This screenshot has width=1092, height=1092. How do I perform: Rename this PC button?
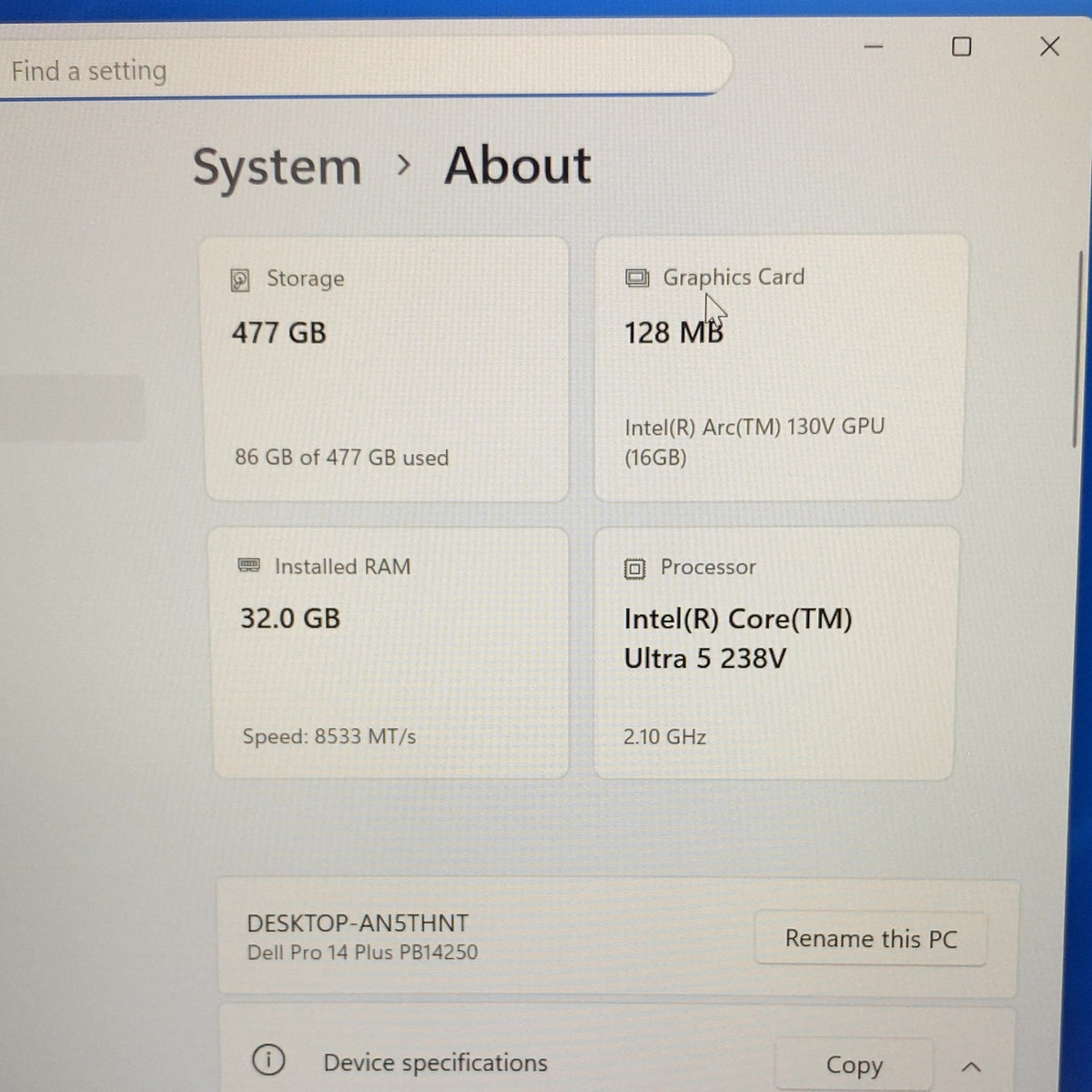[x=871, y=938]
